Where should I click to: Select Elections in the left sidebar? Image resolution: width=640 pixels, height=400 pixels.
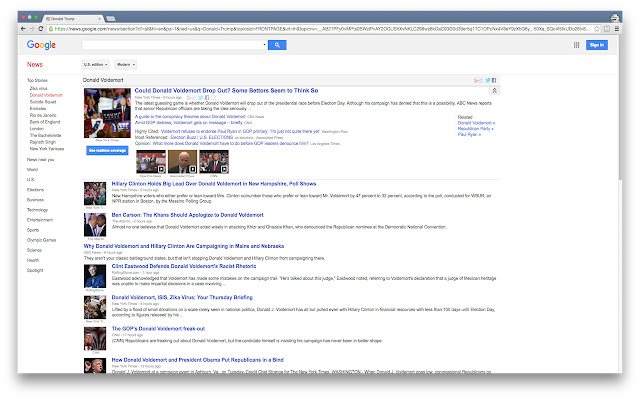point(35,189)
